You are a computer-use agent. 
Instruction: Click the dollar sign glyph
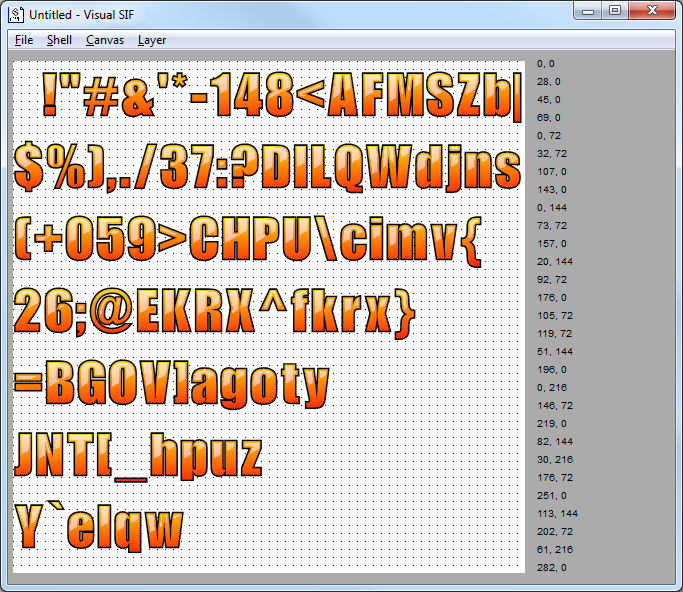click(x=32, y=170)
